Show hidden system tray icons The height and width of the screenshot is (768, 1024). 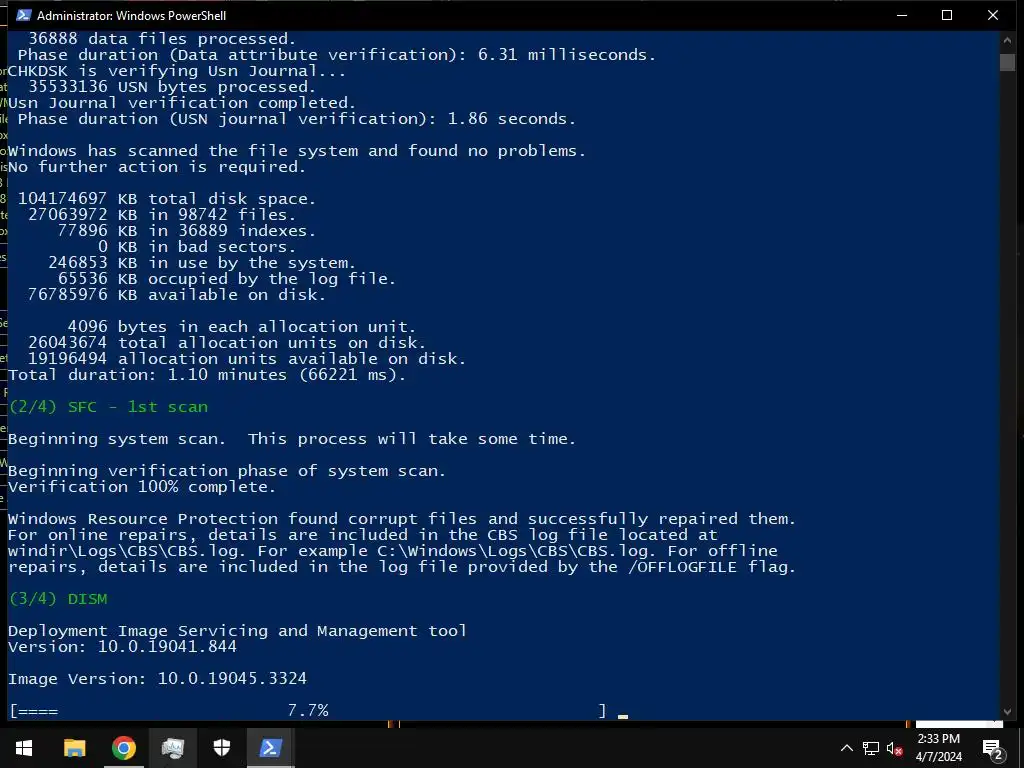pyautogui.click(x=846, y=748)
